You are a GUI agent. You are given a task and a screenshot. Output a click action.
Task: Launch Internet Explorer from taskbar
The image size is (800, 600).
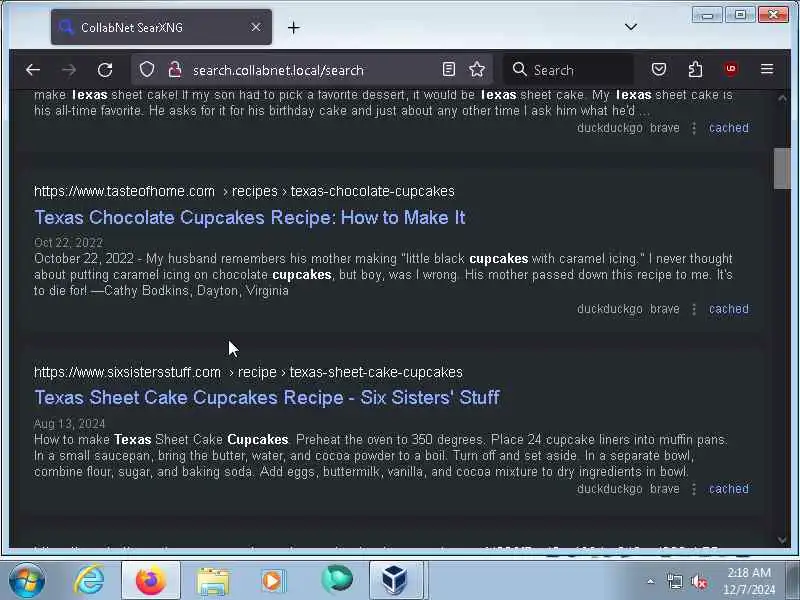point(89,580)
